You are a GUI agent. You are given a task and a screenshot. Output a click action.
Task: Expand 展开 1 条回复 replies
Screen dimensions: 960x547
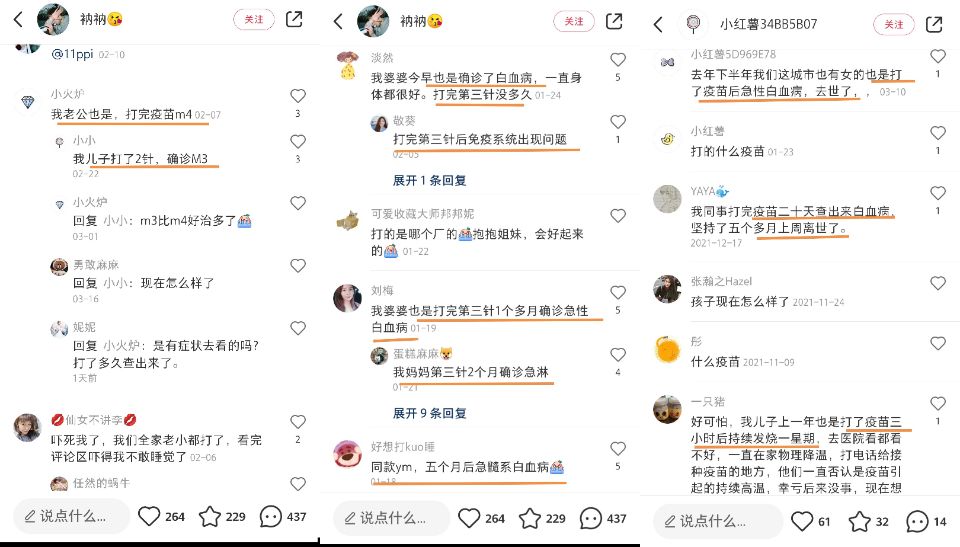coord(429,180)
